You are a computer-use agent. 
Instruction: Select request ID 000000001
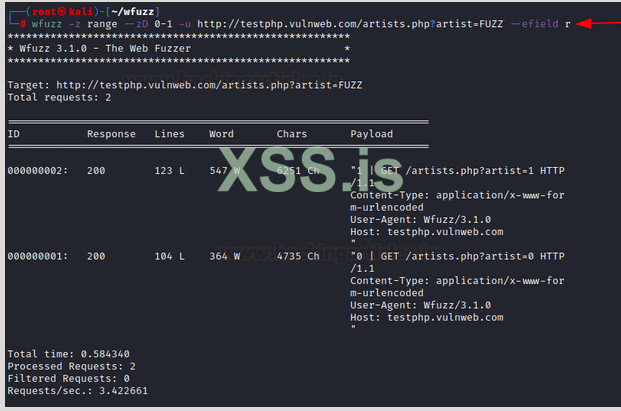[38, 256]
